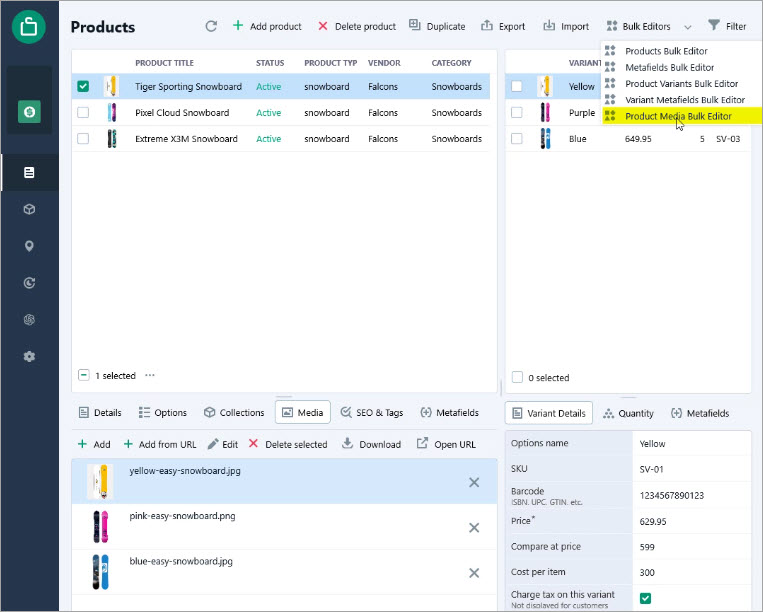Viewport: 763px width, 612px height.
Task: Open the Products list sidebar icon
Action: click(x=29, y=172)
